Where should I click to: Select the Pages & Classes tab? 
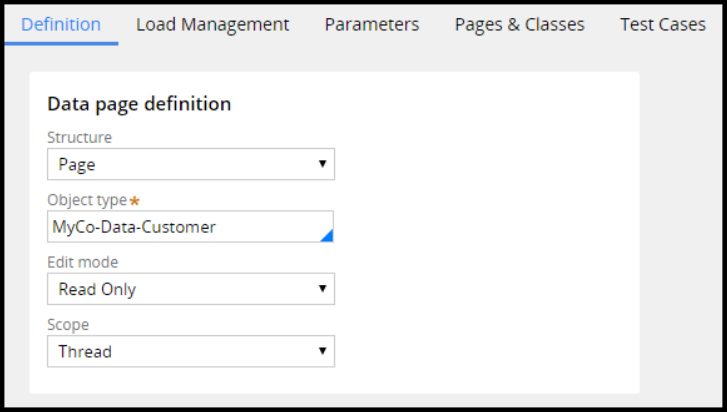pyautogui.click(x=519, y=24)
